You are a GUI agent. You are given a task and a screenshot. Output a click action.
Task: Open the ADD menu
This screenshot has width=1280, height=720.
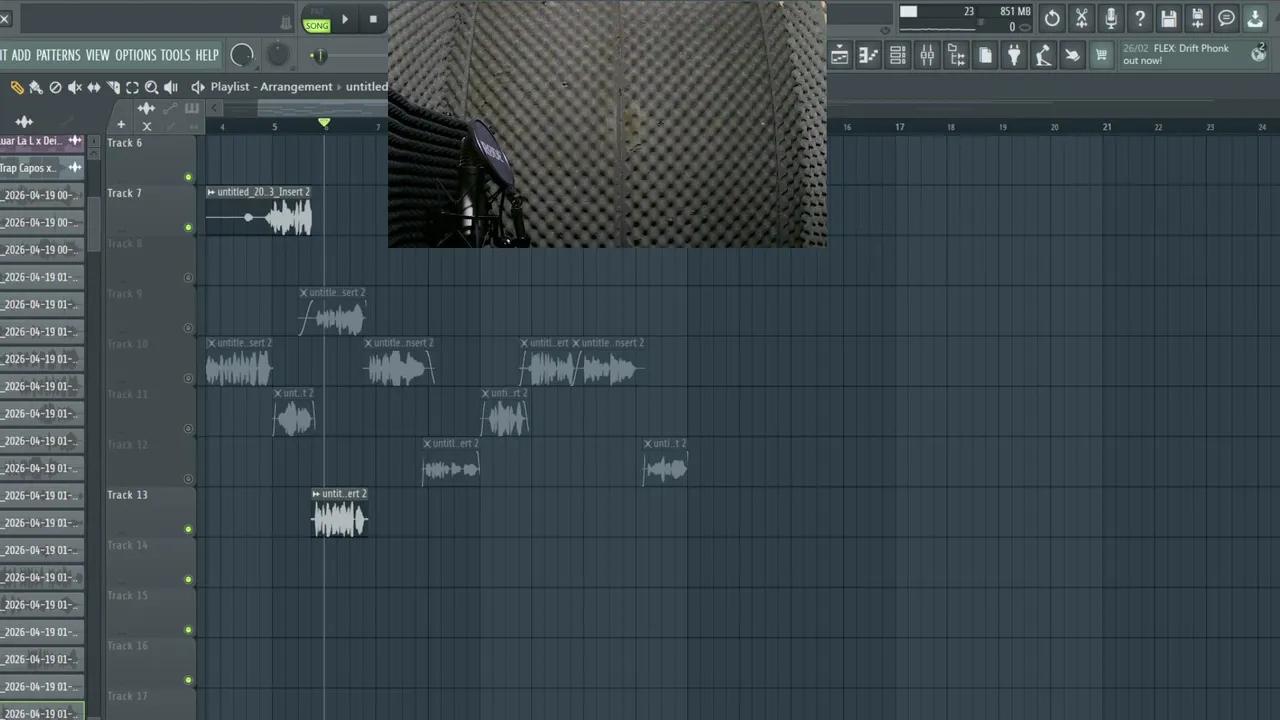coord(21,55)
